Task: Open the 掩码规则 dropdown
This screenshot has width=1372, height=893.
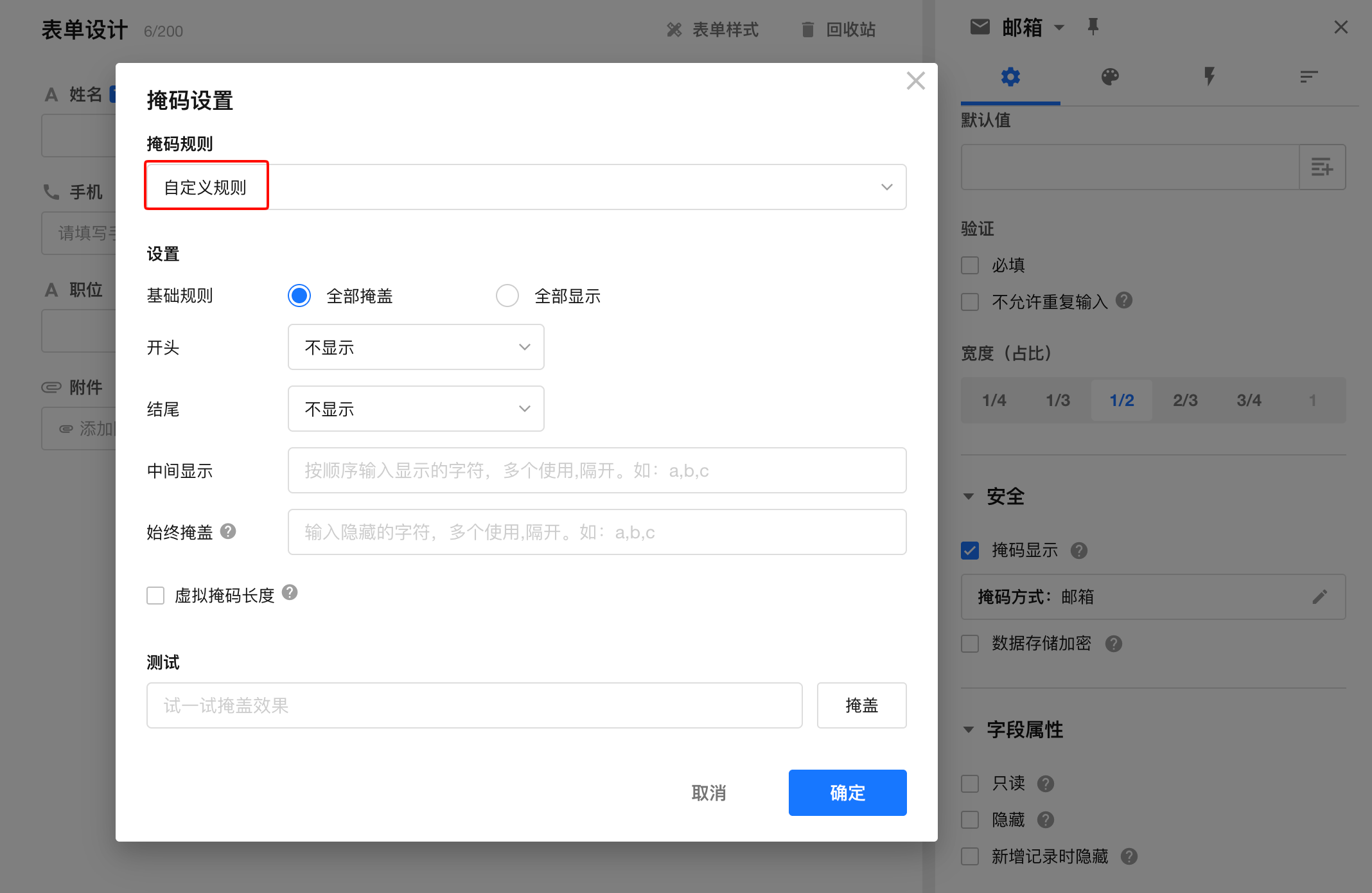Action: tap(525, 187)
